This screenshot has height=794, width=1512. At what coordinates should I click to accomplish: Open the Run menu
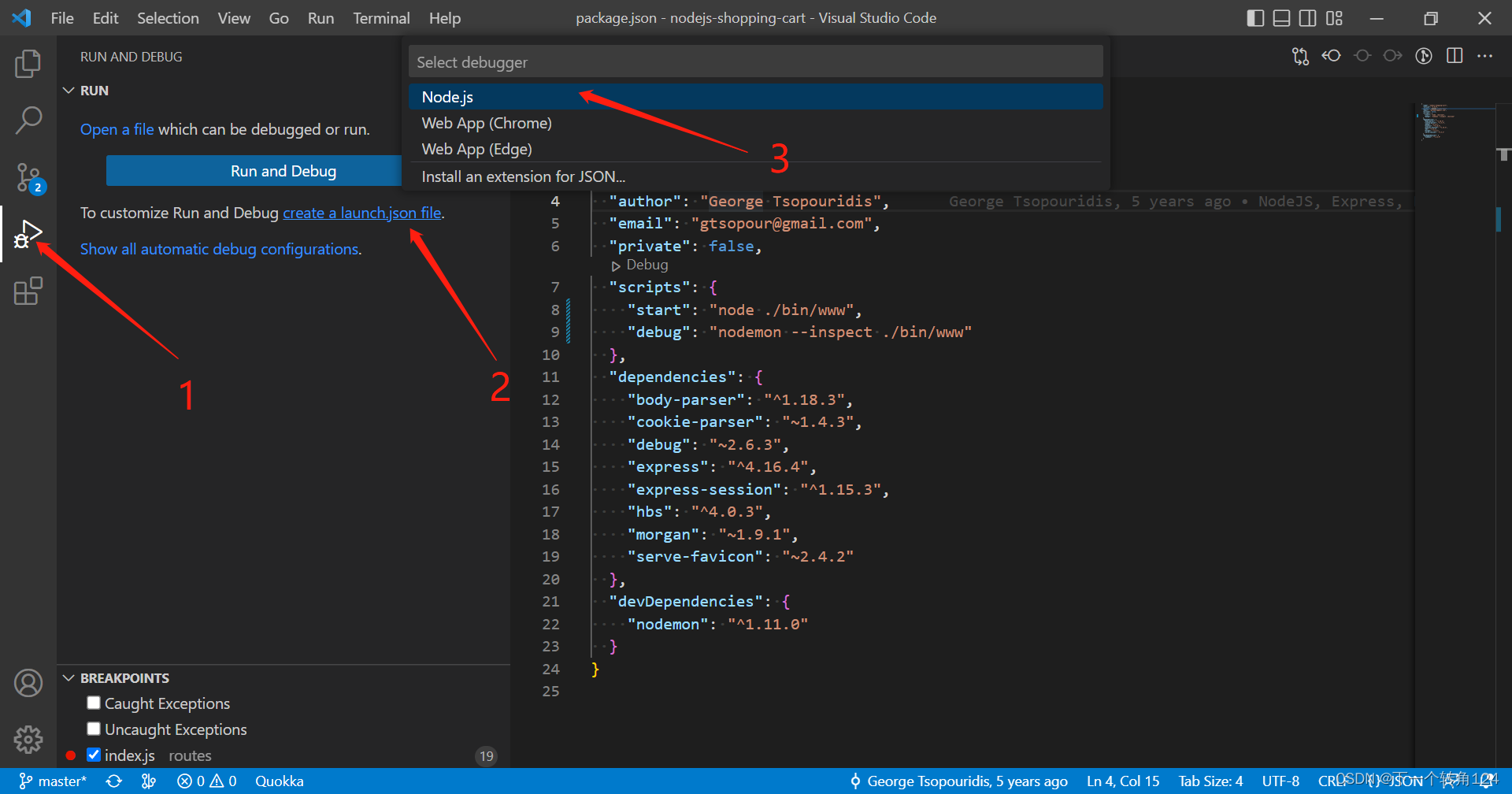321,18
